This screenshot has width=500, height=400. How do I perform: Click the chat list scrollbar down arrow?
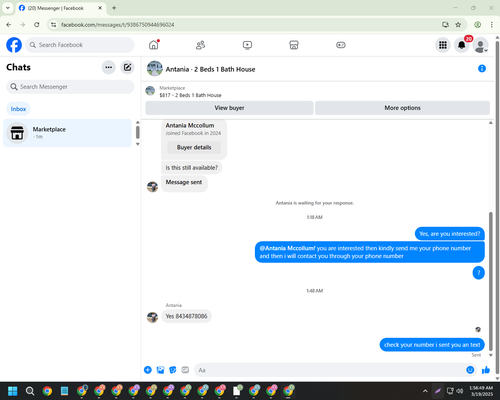click(138, 144)
